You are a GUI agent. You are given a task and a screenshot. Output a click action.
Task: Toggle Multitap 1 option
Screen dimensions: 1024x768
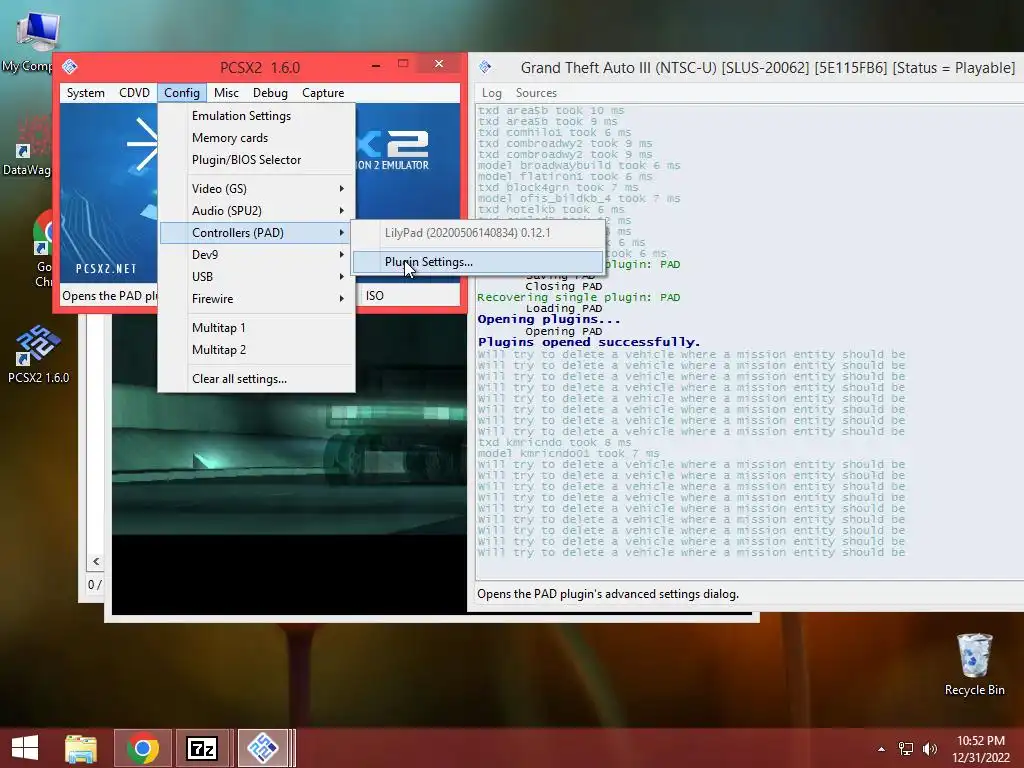pyautogui.click(x=257, y=328)
